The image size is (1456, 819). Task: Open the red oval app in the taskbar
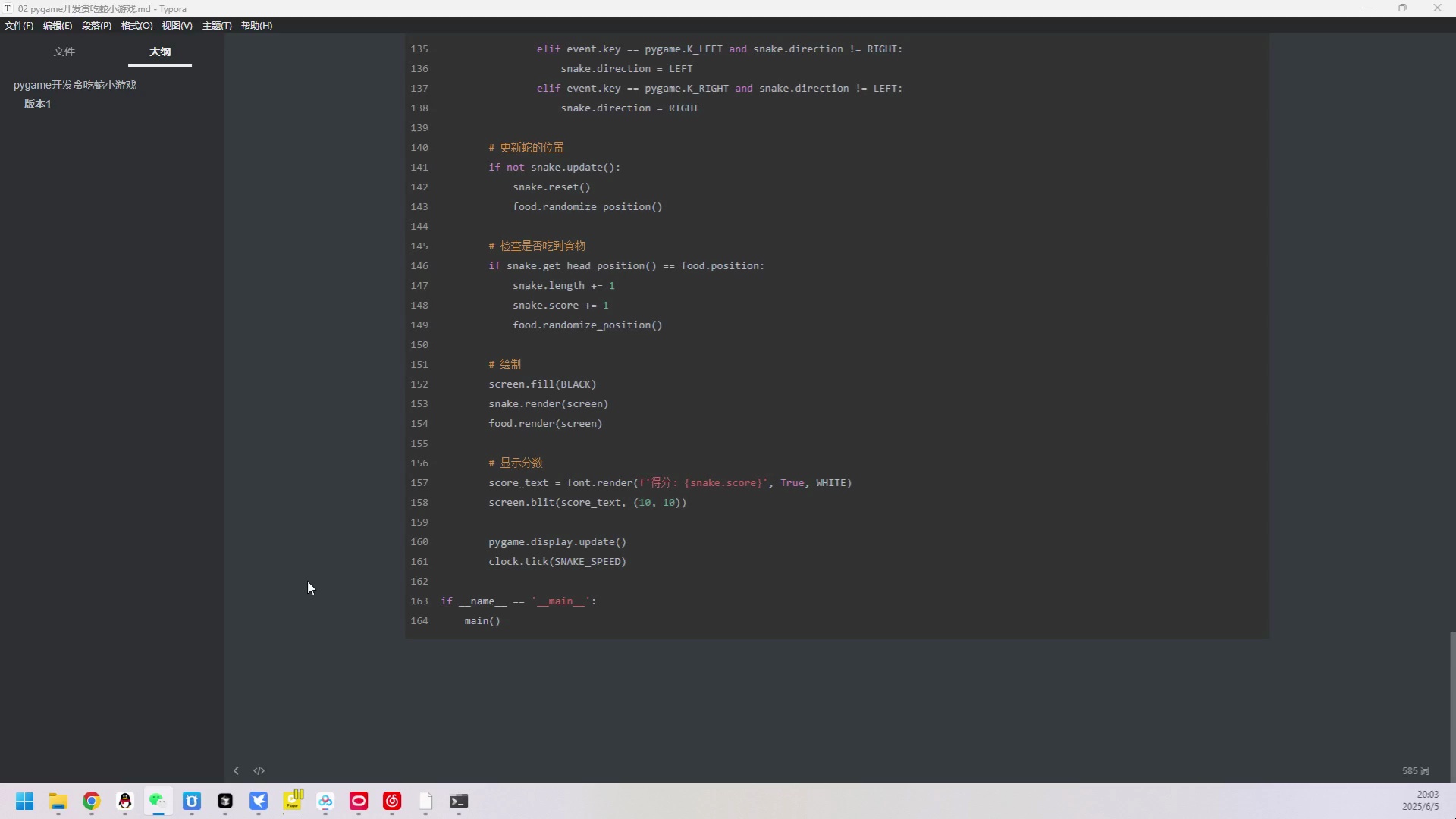(x=359, y=801)
